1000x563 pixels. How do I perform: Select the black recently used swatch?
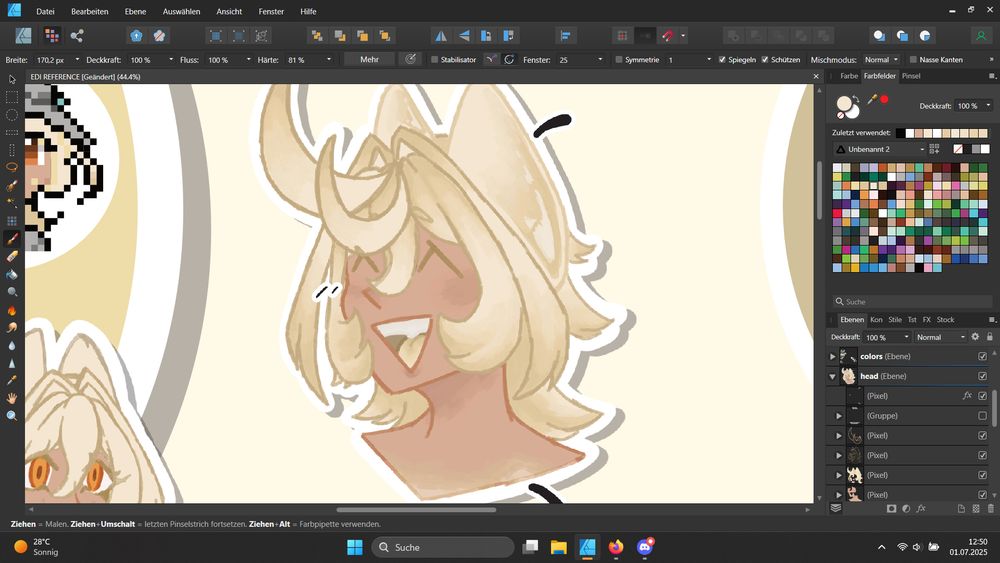coord(900,133)
